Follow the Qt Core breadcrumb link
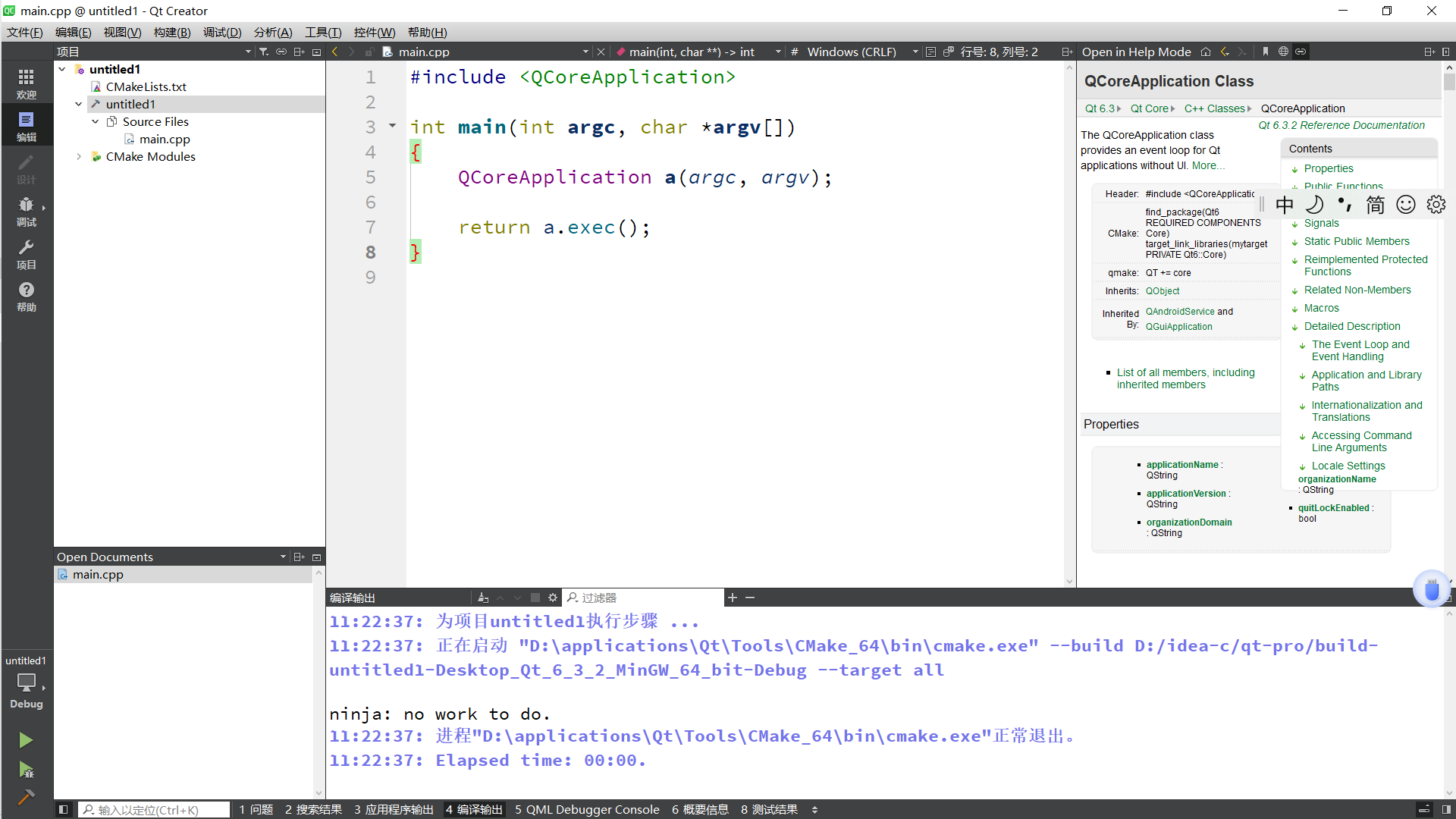Viewport: 1456px width, 819px height. 1149,108
